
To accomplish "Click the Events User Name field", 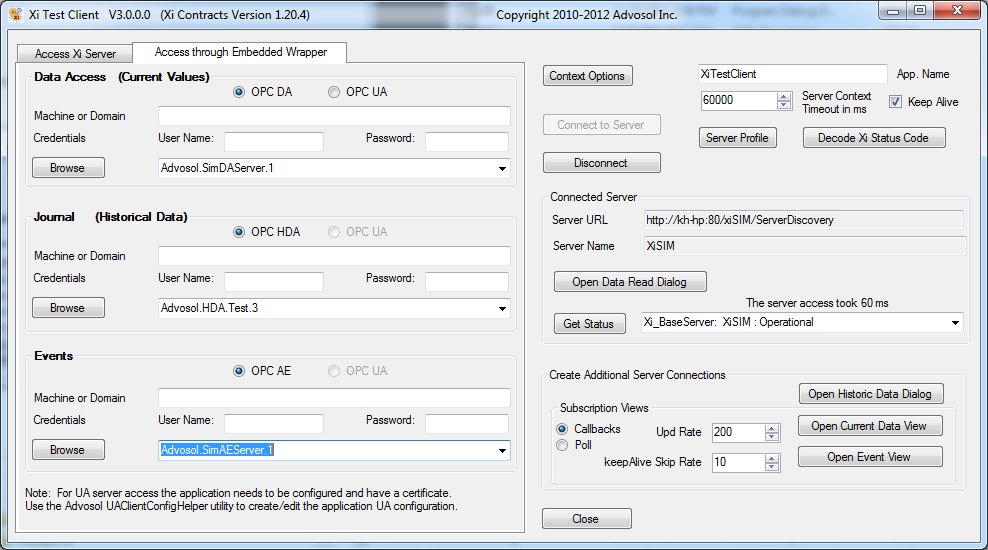I will tap(274, 424).
